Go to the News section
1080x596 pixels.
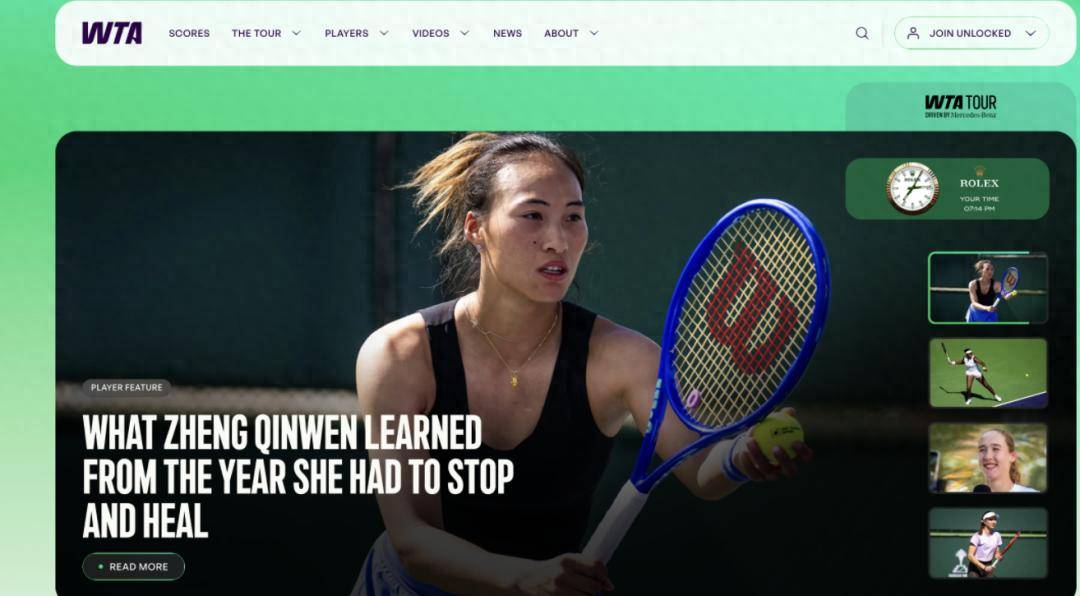coord(507,33)
